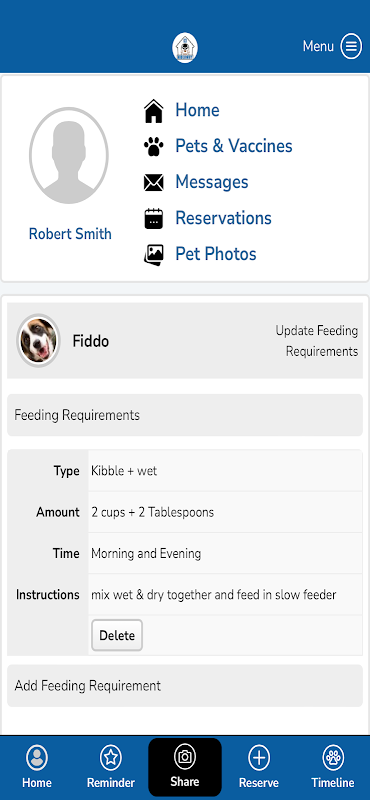The width and height of the screenshot is (370, 800).
Task: Open the Pets & Vaccines link
Action: (x=234, y=146)
